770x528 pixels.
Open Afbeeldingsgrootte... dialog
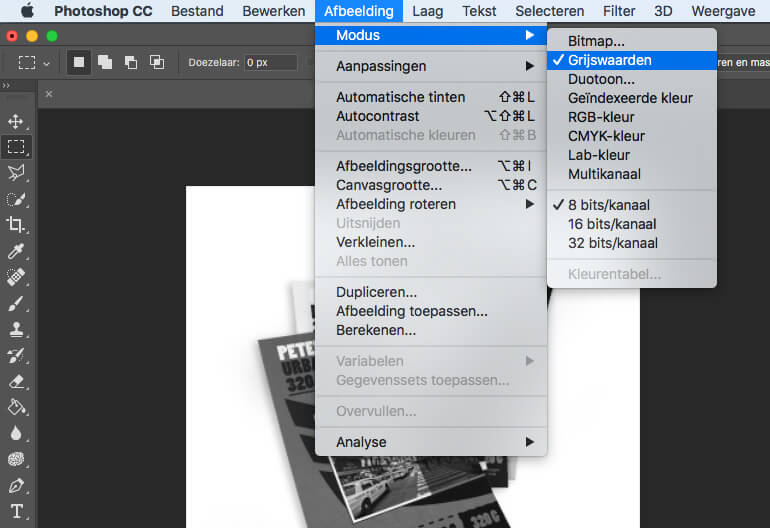click(431, 166)
